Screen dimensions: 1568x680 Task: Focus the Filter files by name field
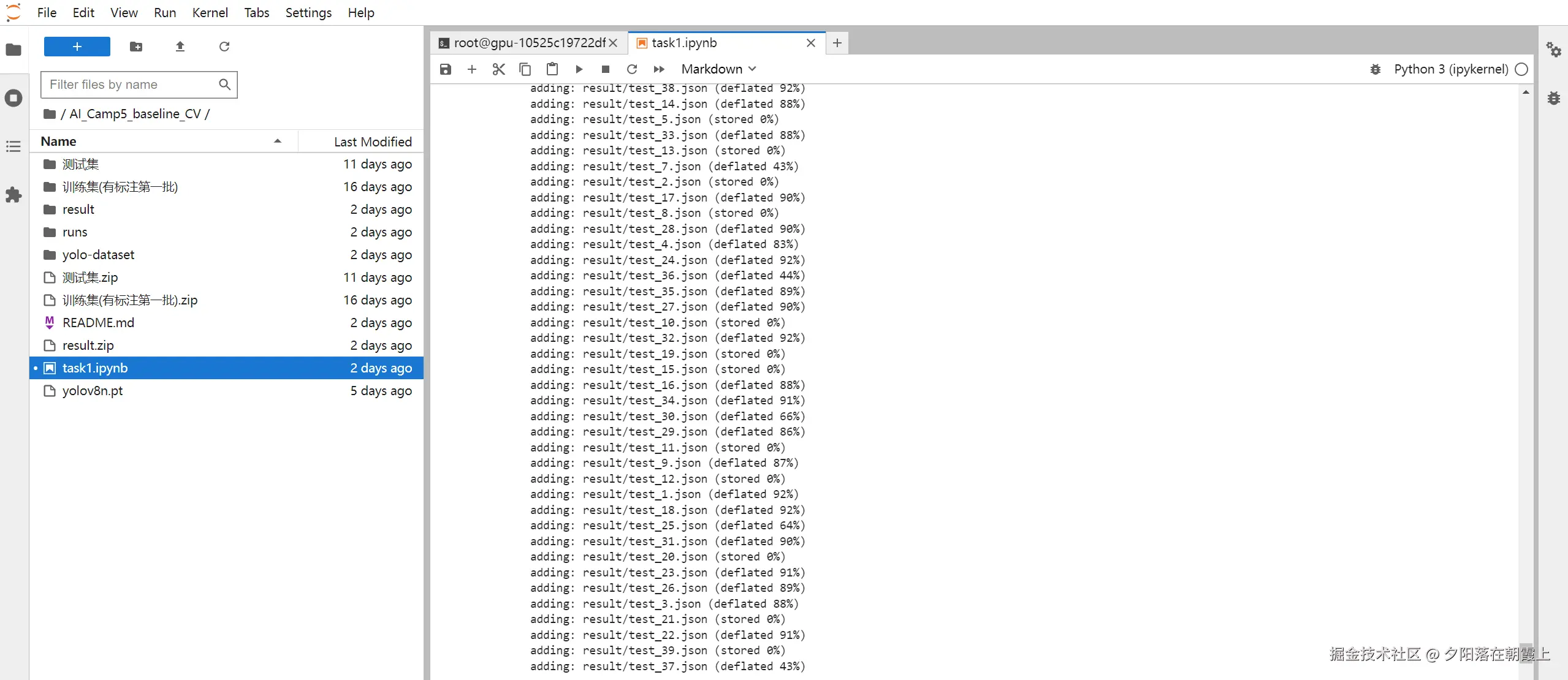click(132, 85)
